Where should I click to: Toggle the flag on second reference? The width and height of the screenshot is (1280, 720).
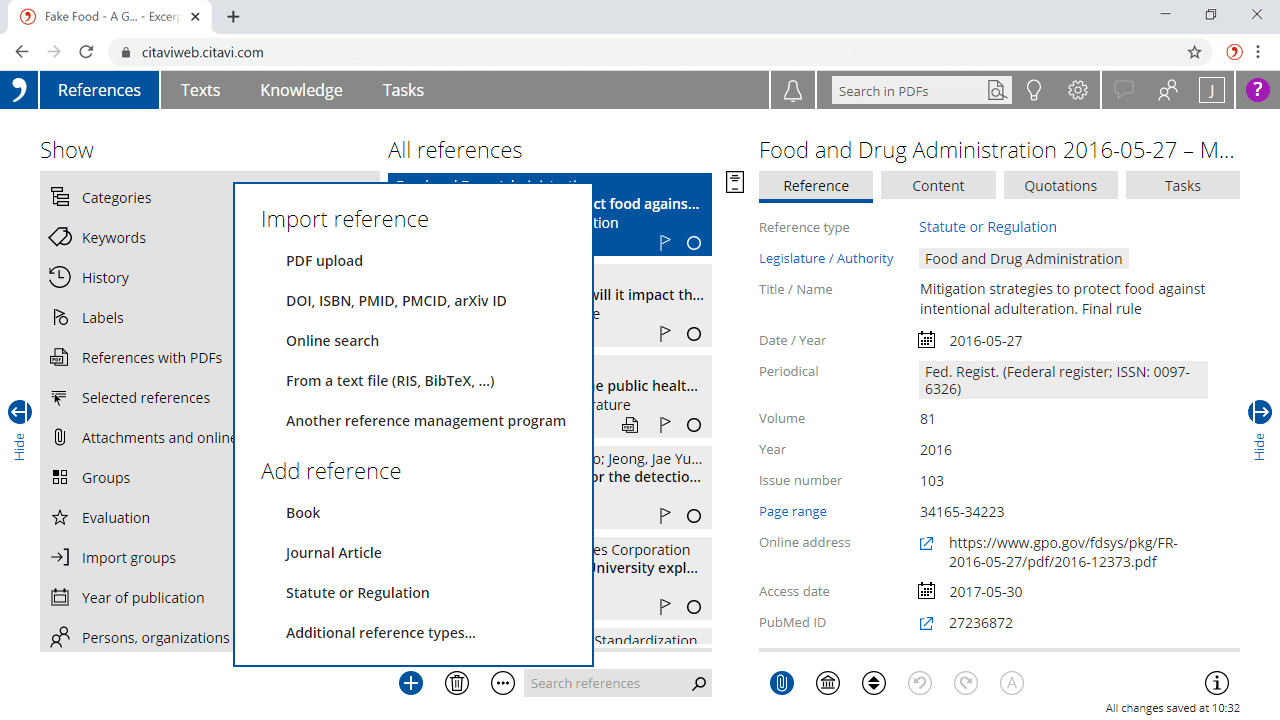coord(665,334)
